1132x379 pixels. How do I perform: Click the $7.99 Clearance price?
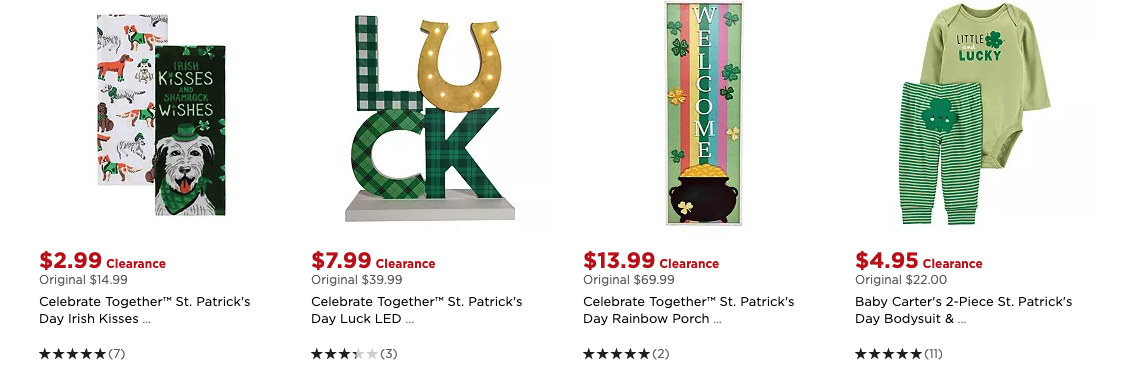point(373,261)
